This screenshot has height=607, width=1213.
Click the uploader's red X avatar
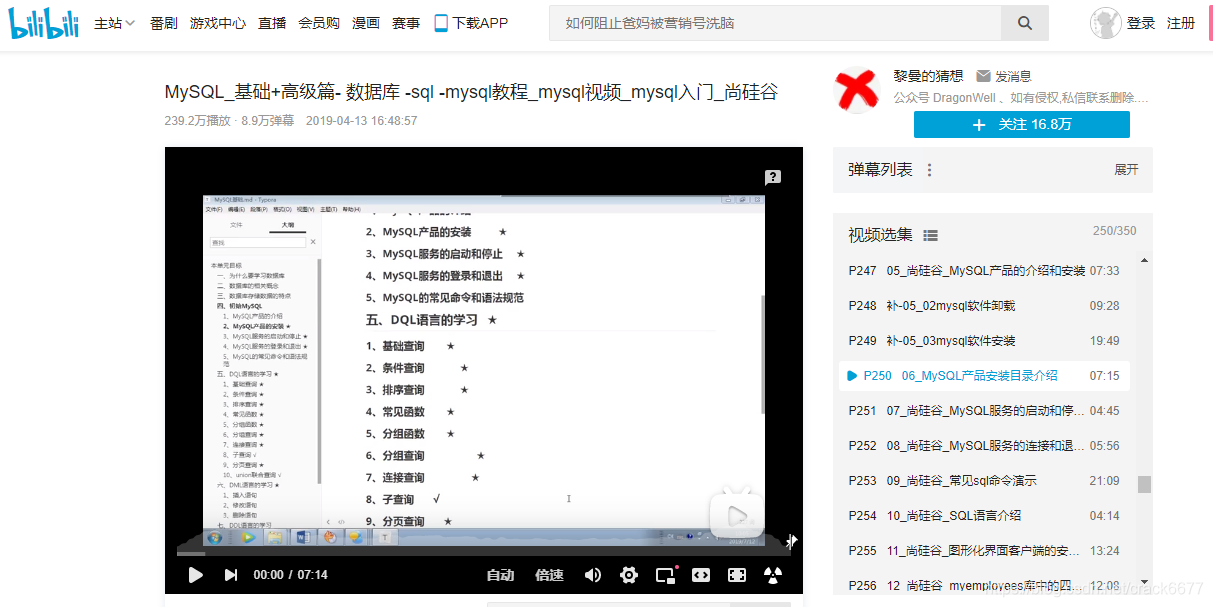click(856, 90)
